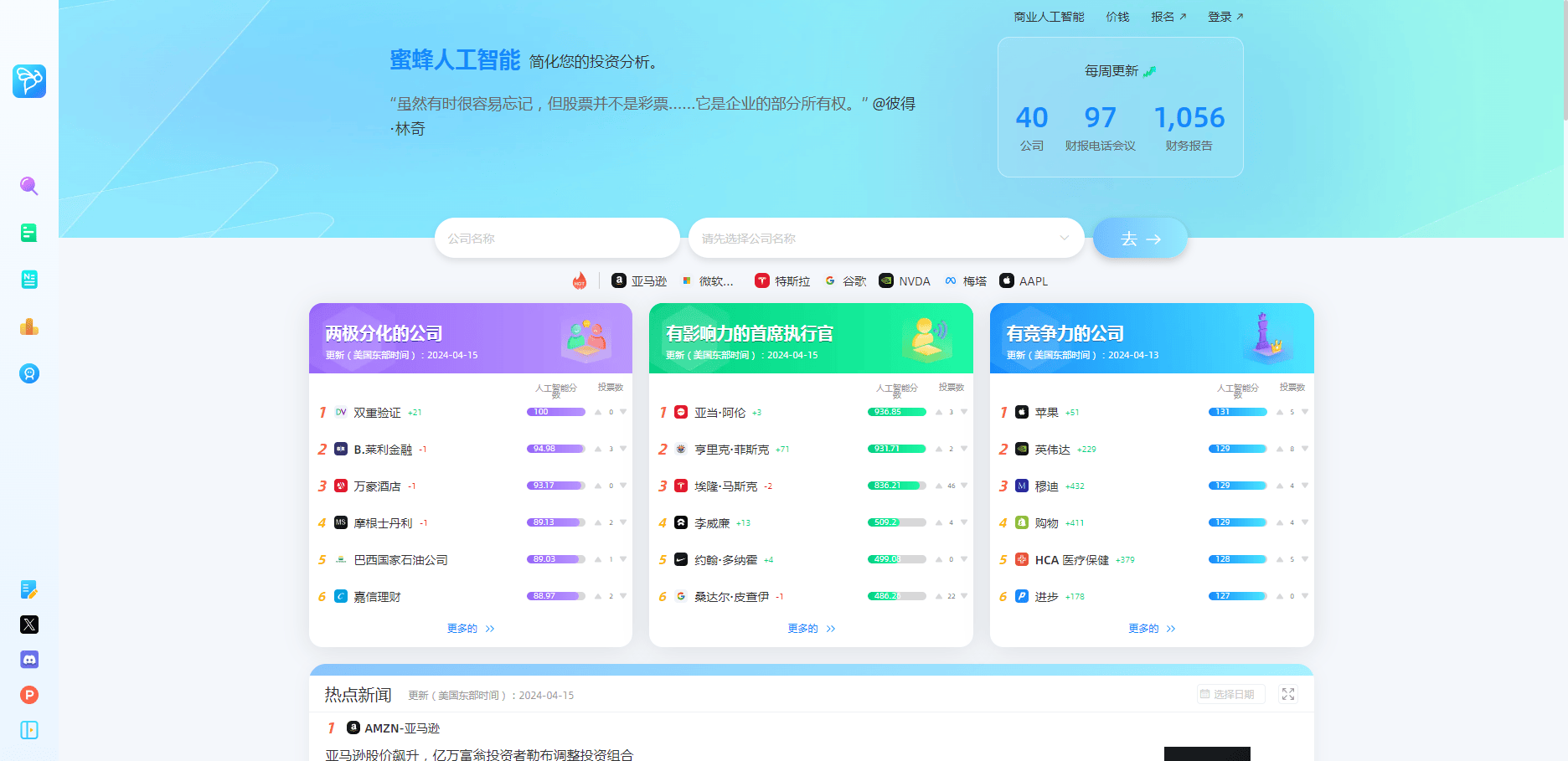Image resolution: width=1568 pixels, height=761 pixels.
Task: Click the 去 → search button
Action: tap(1140, 239)
